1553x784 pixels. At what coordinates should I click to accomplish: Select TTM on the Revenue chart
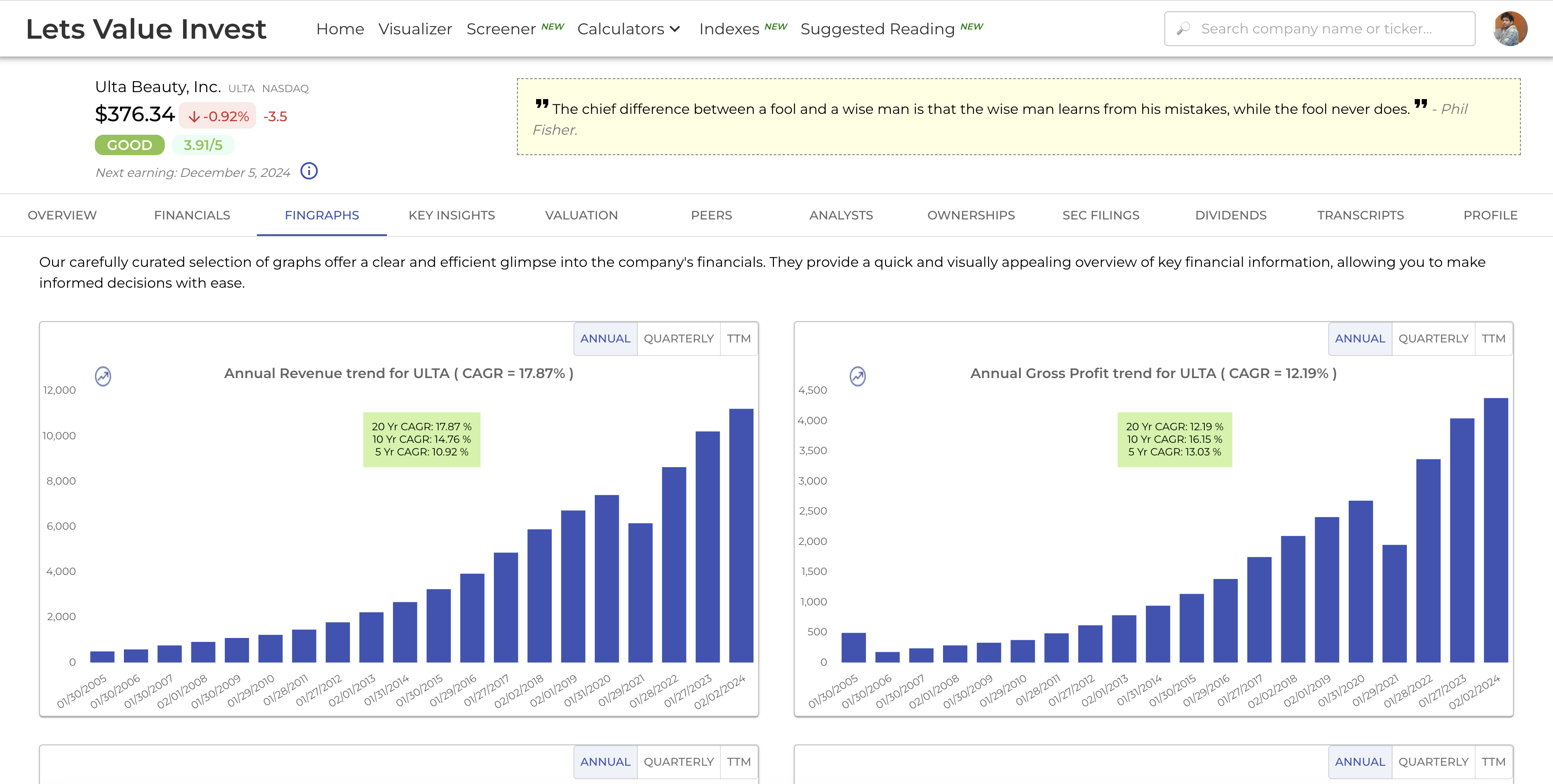click(x=739, y=339)
